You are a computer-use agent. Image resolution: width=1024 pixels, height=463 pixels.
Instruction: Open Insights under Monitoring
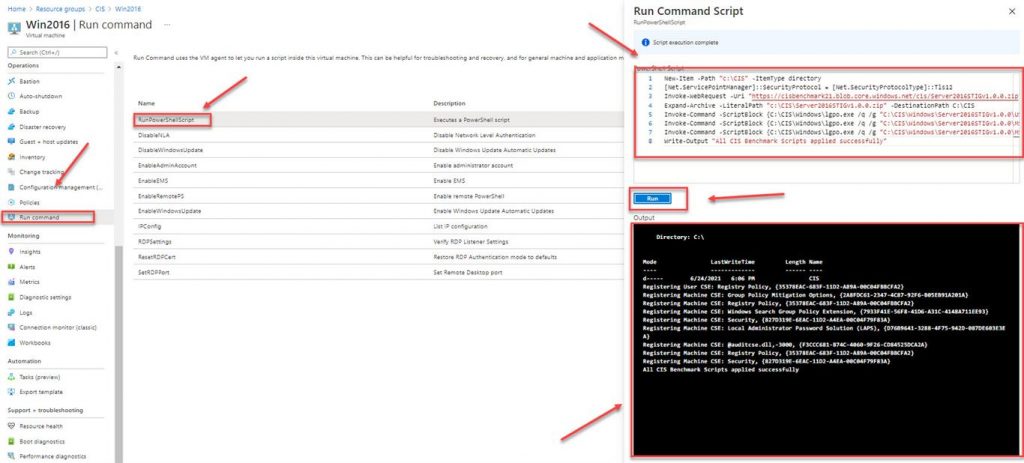tap(30, 252)
